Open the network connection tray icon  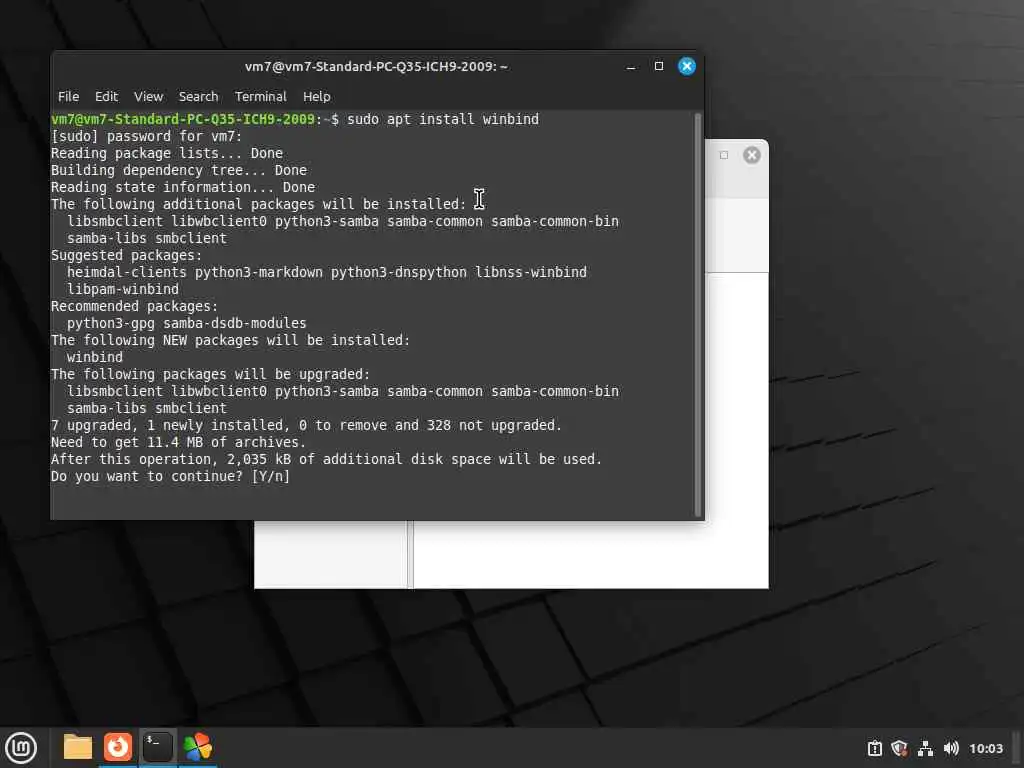925,748
